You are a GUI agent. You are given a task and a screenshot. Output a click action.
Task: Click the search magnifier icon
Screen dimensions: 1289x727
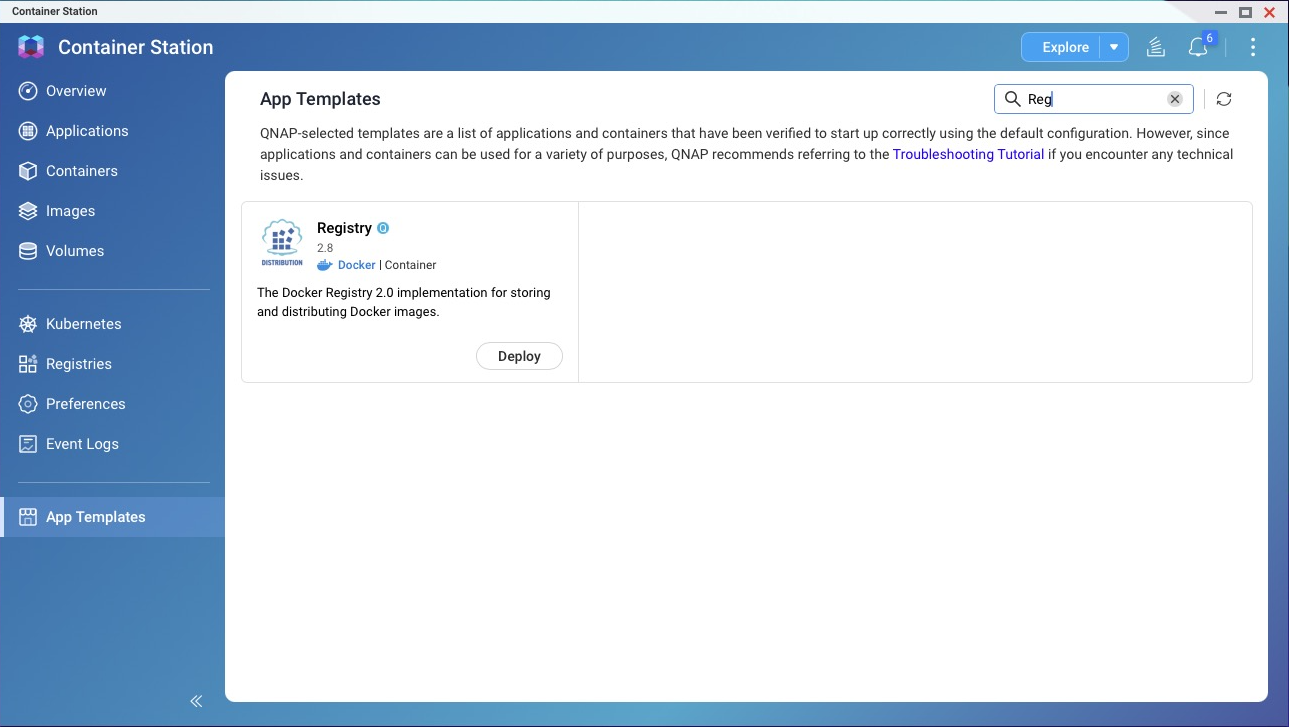pyautogui.click(x=1012, y=99)
